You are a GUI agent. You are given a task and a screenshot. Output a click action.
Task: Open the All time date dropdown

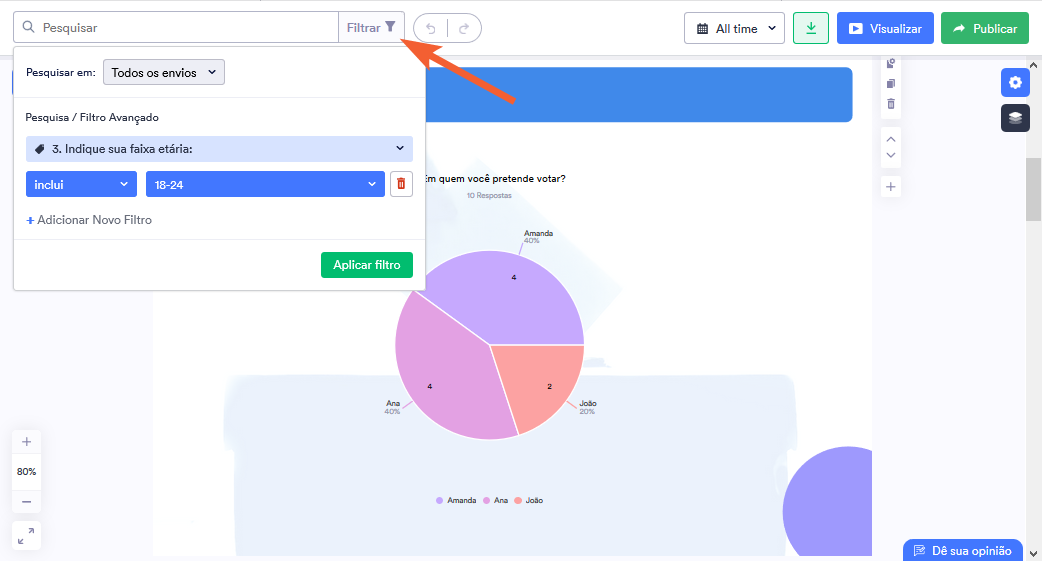[x=734, y=29]
